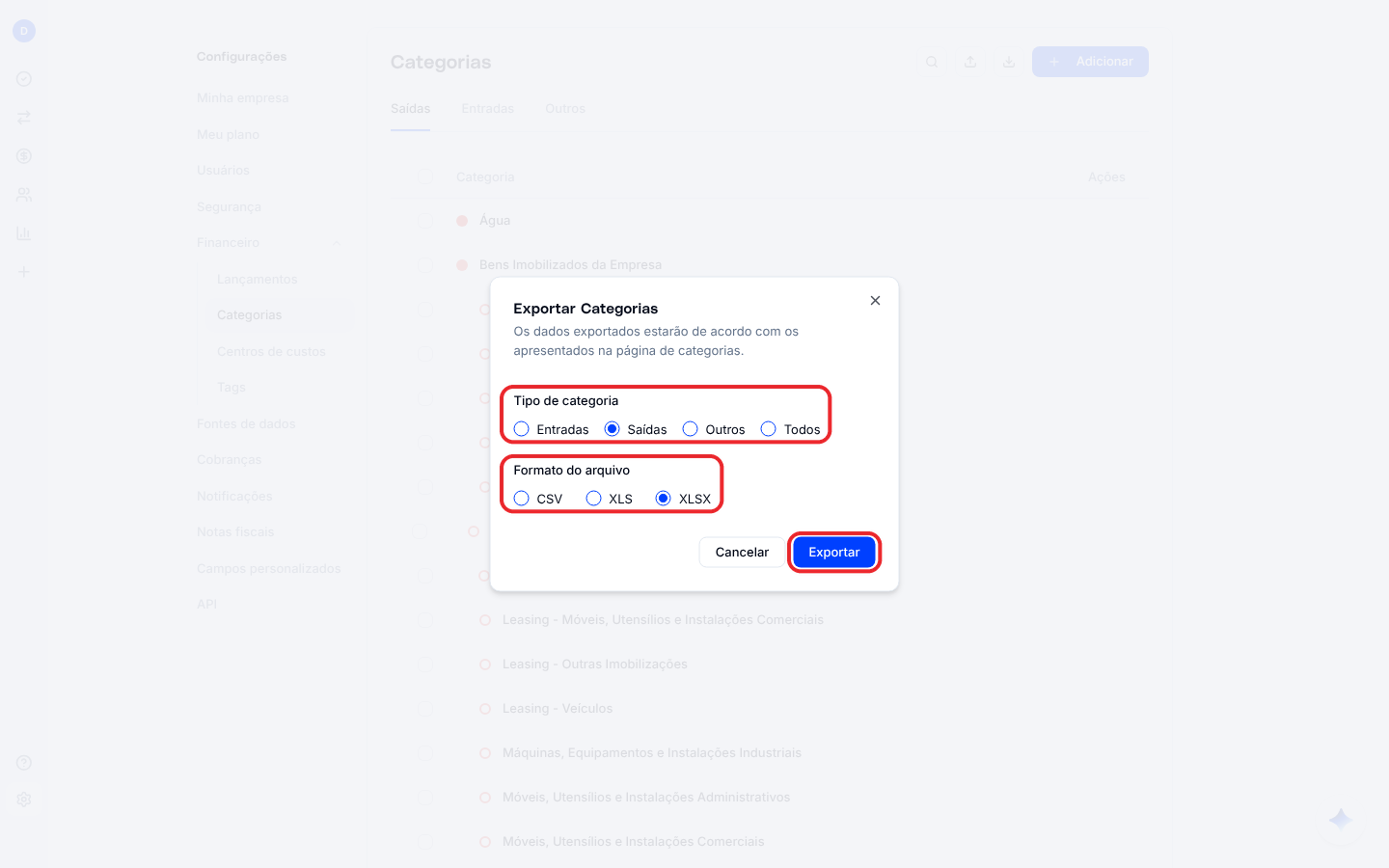Switch to the Entradas tab

coord(488,109)
